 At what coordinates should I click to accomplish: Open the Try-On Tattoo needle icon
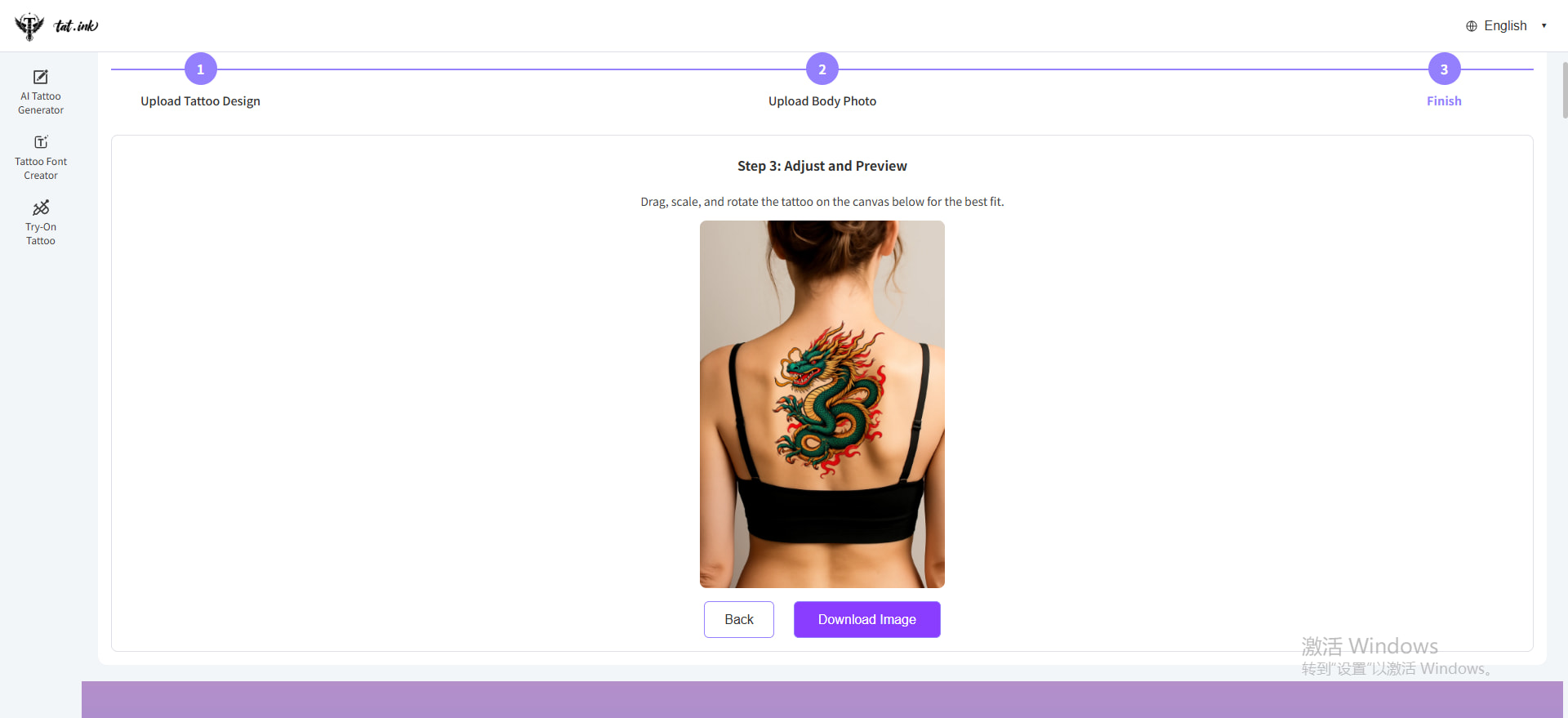tap(41, 207)
